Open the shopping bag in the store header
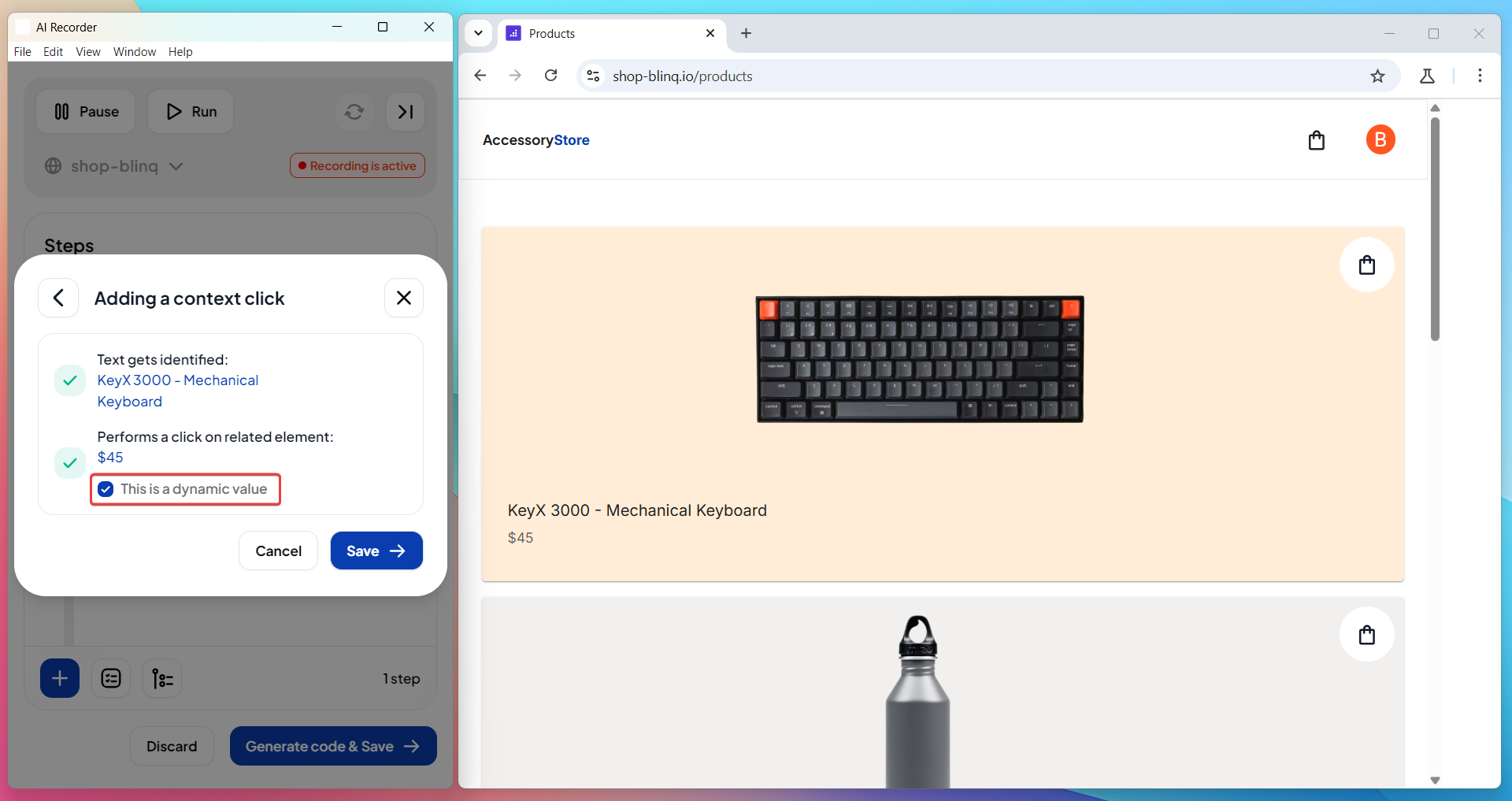 [1317, 140]
